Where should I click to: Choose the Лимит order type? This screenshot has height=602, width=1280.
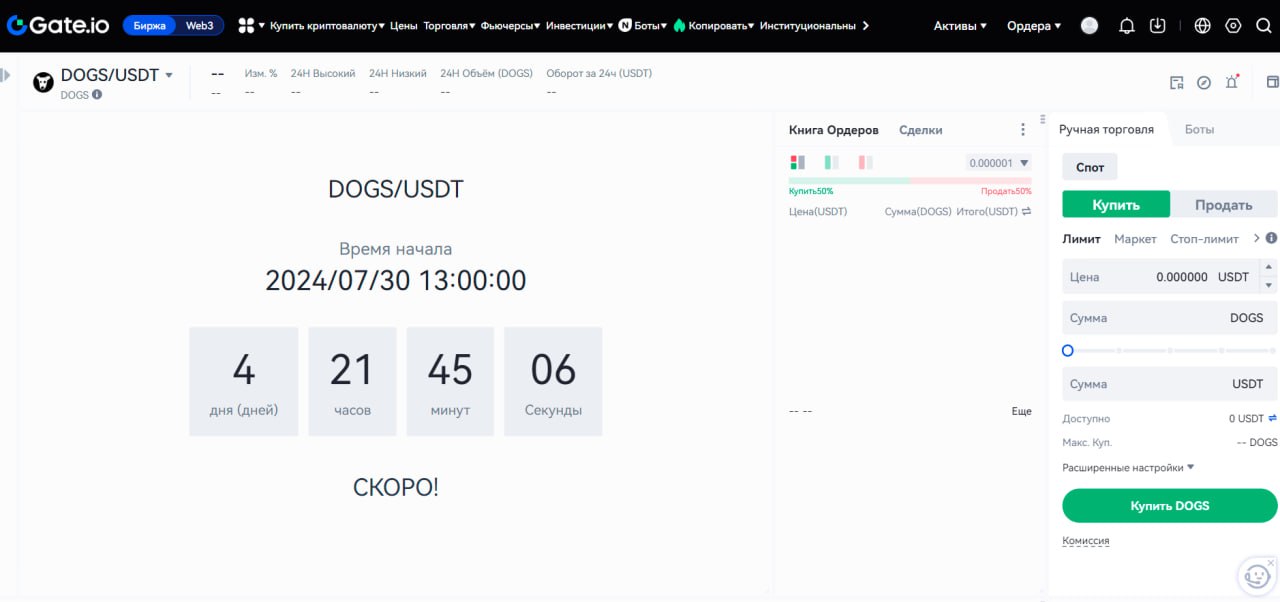[x=1081, y=239]
